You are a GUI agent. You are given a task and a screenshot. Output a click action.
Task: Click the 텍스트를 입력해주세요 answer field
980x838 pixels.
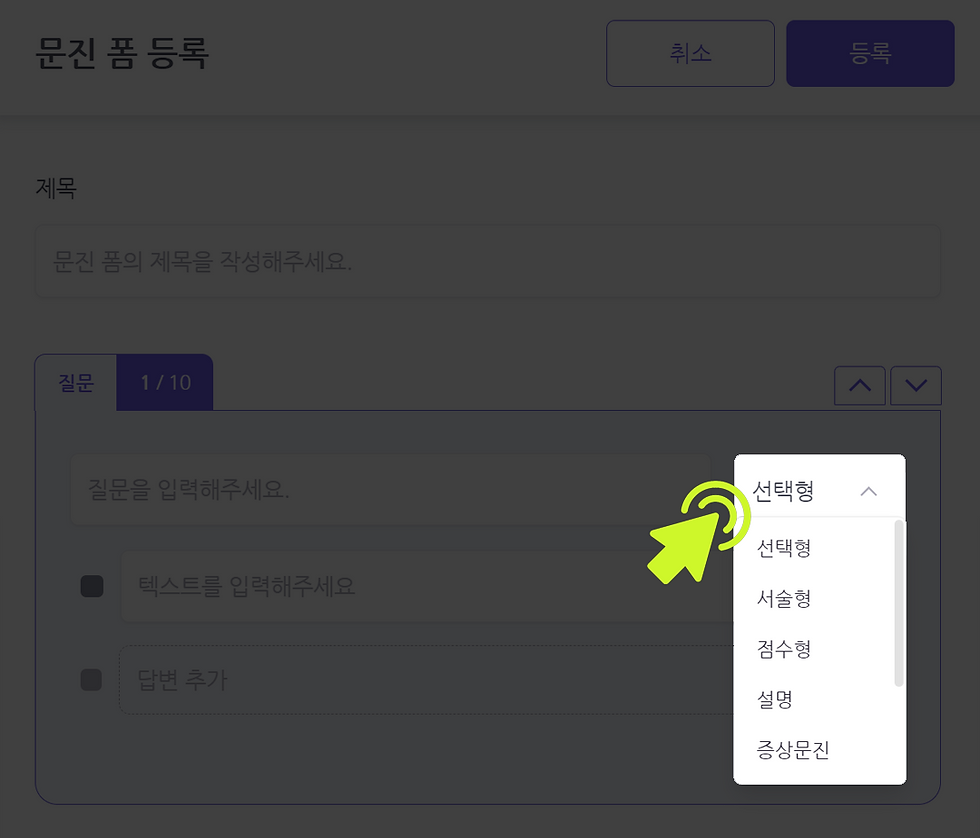426,586
